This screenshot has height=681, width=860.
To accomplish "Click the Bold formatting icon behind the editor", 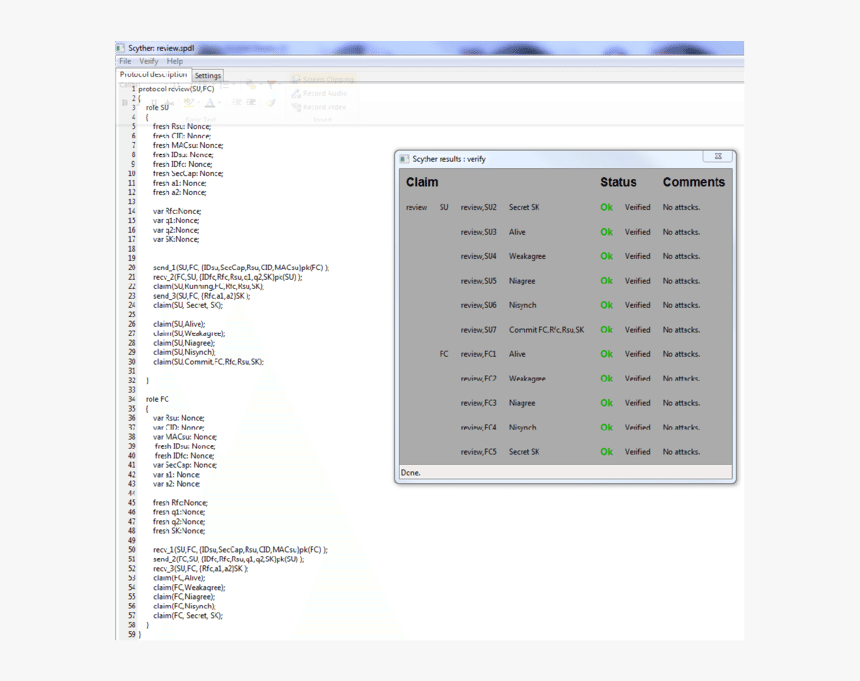I will [124, 102].
